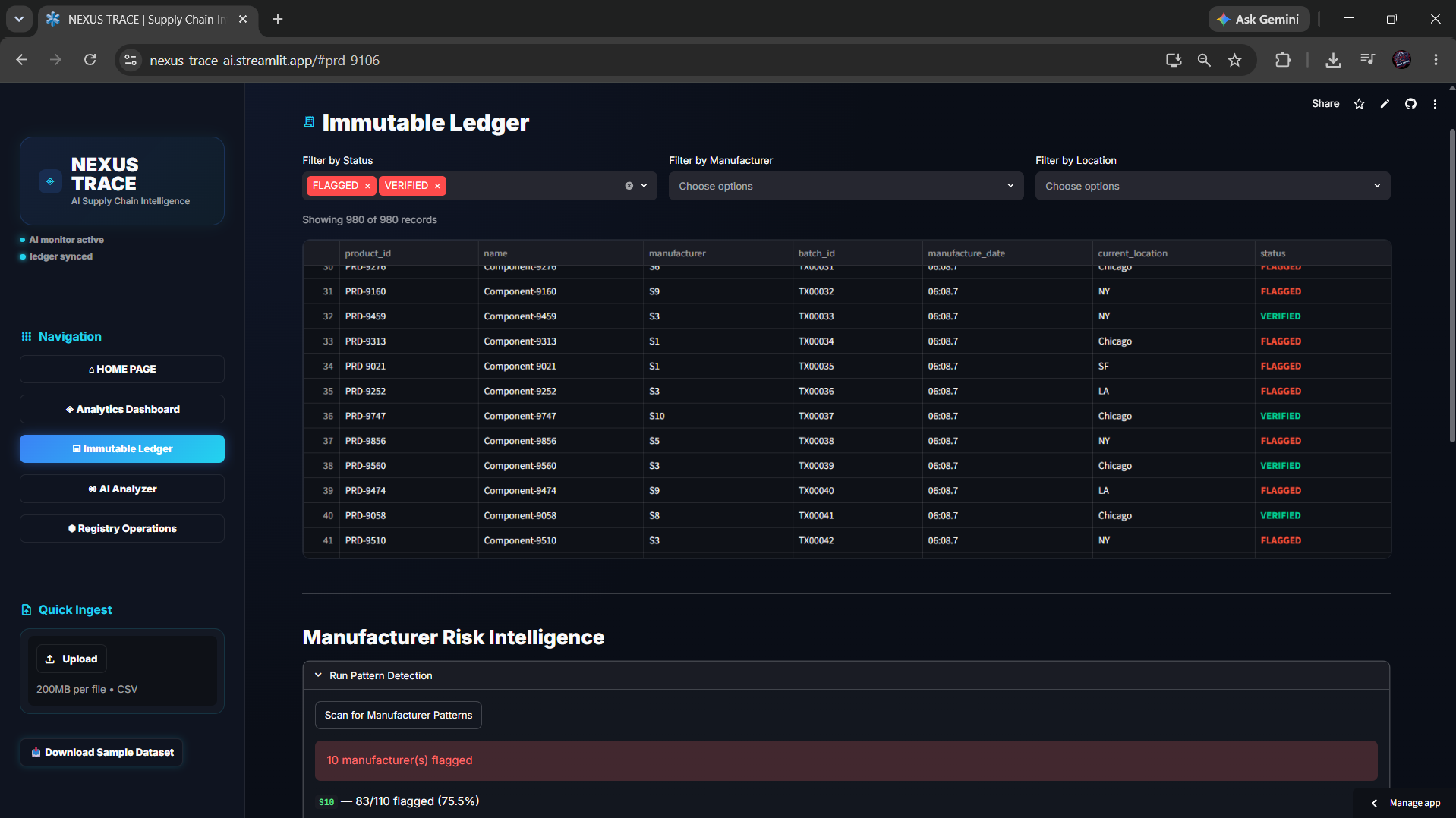Open the Registry Operations page
This screenshot has height=818, width=1456.
click(x=122, y=528)
